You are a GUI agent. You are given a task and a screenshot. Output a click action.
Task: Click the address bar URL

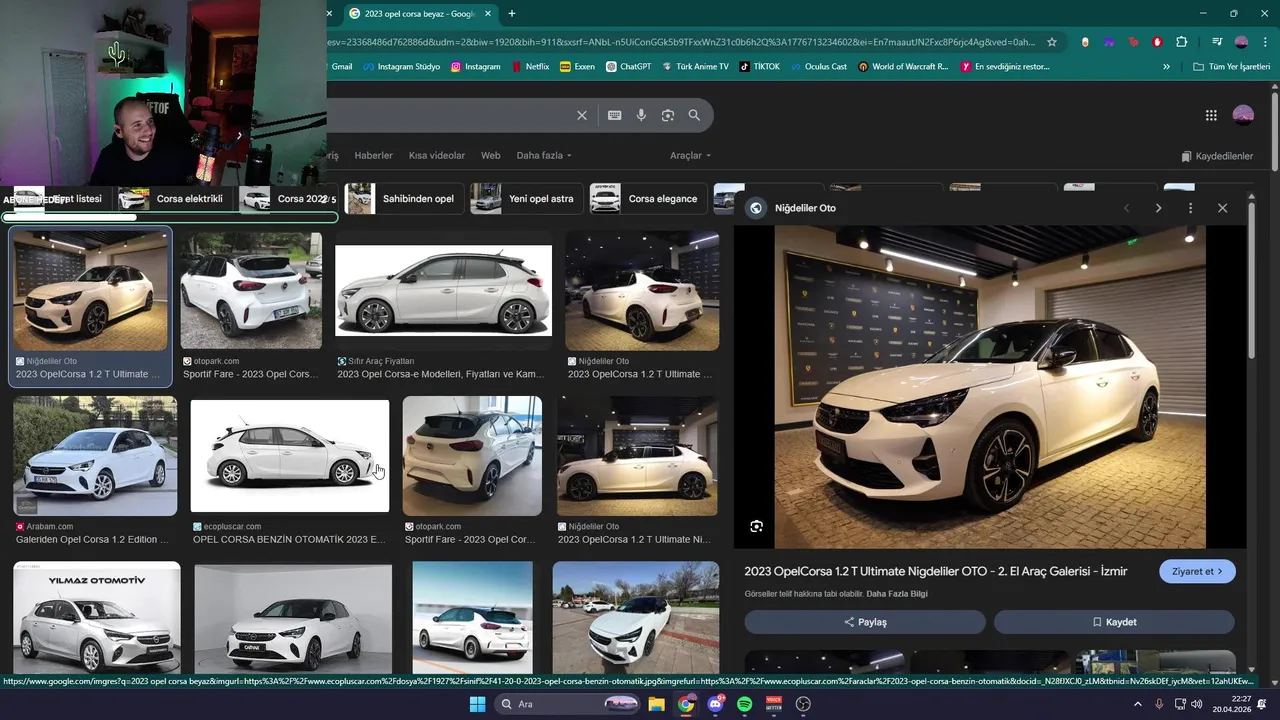click(x=682, y=42)
